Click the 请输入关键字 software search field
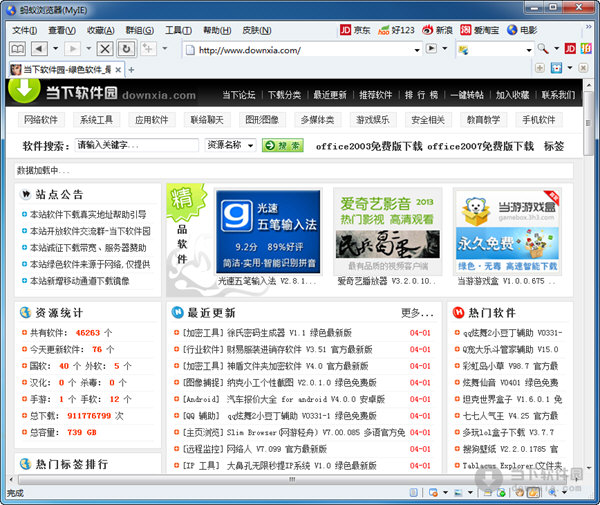The height and width of the screenshot is (505, 600). pos(137,145)
